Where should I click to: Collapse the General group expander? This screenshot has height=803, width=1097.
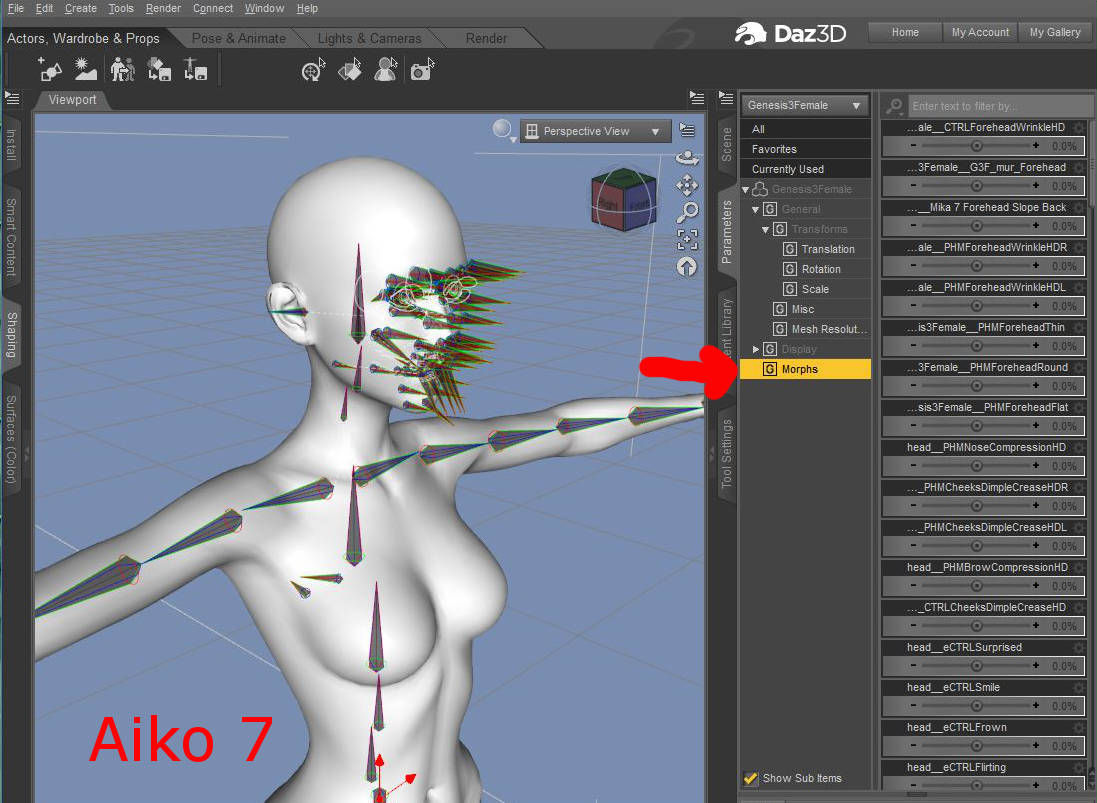[756, 209]
